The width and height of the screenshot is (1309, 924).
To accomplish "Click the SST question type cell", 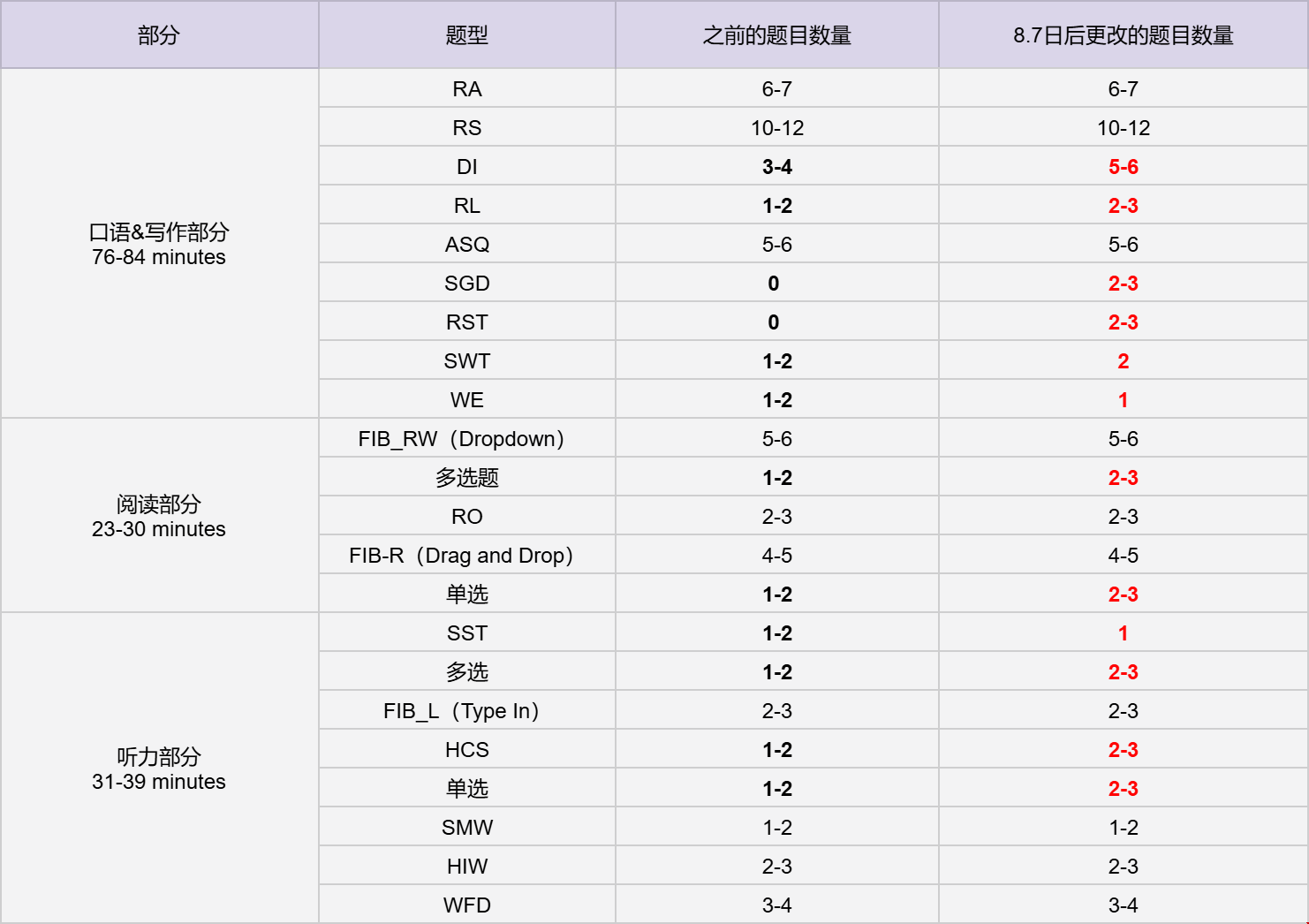I will pos(466,633).
